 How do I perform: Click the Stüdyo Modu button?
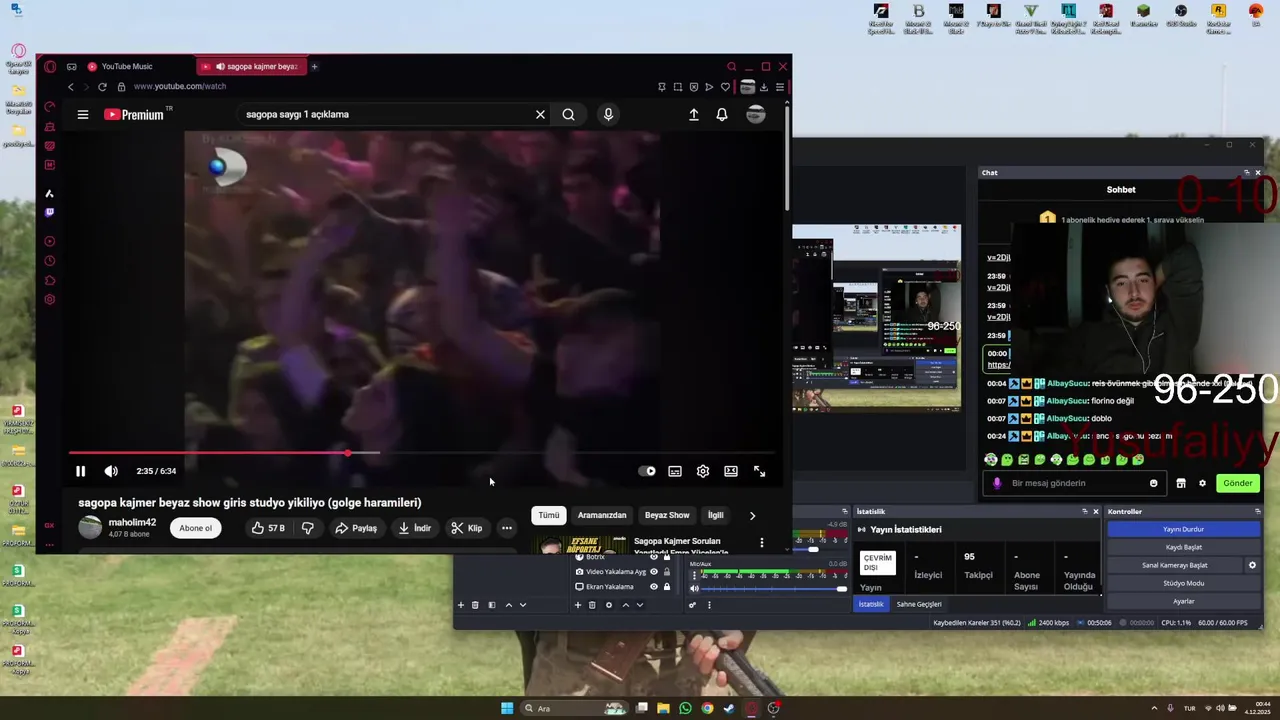click(x=1184, y=583)
